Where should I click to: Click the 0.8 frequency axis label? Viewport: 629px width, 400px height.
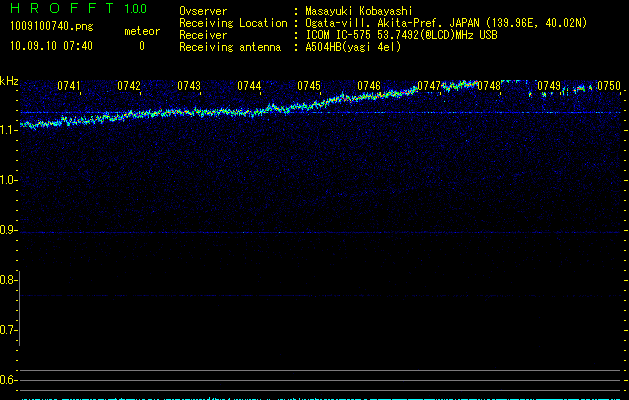point(8,280)
